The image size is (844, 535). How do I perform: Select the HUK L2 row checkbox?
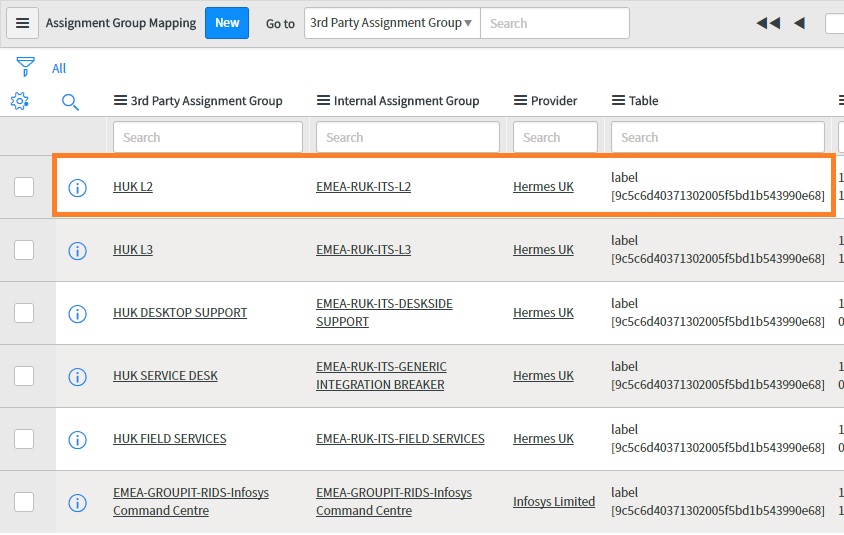[x=24, y=187]
